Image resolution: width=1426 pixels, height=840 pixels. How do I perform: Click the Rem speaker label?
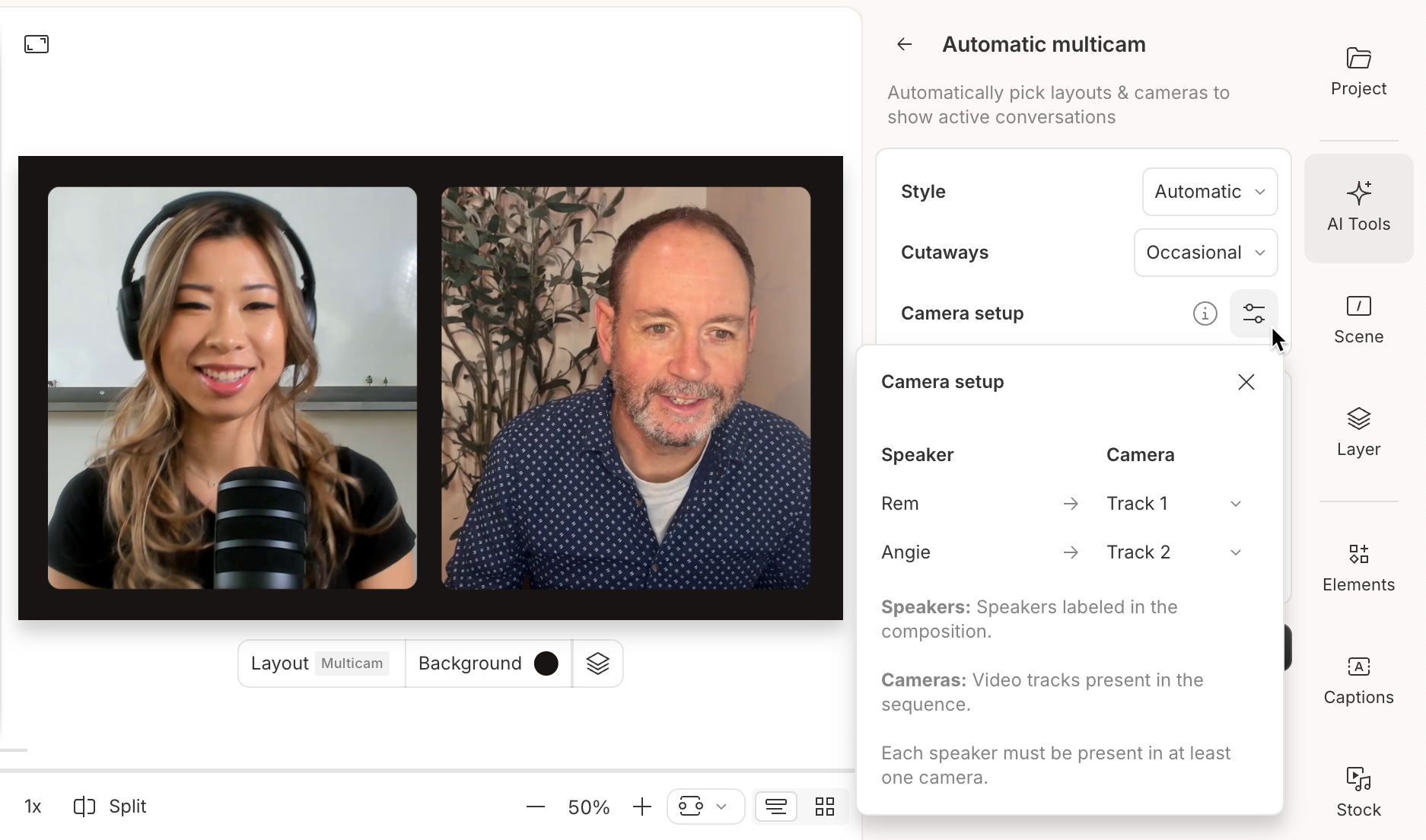point(899,504)
